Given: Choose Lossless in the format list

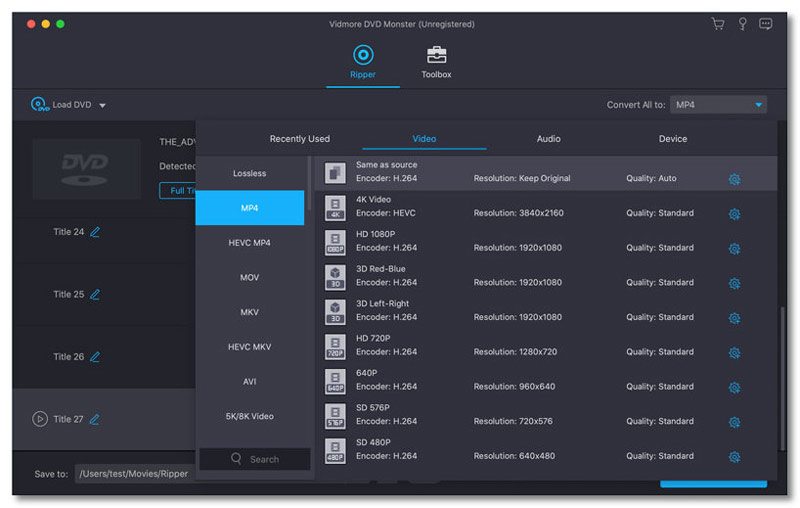Looking at the screenshot, I should coord(249,173).
